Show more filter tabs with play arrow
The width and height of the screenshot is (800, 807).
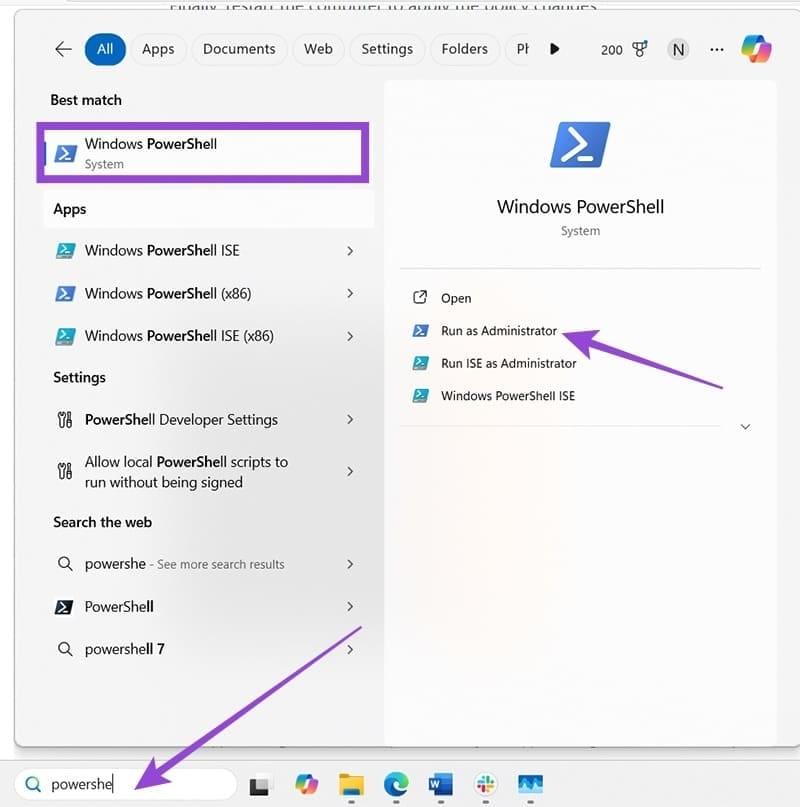tap(554, 49)
